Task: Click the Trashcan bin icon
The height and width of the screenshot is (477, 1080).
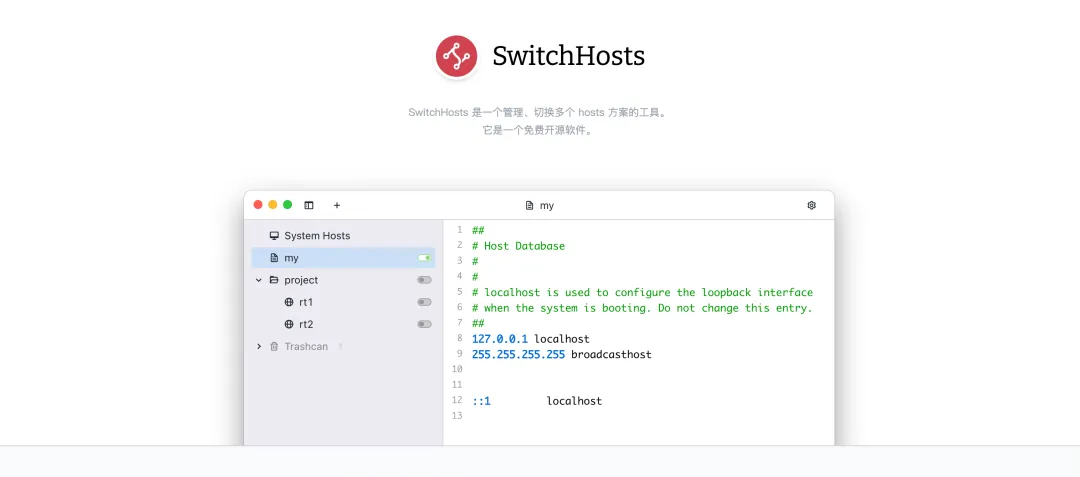Action: (x=274, y=346)
